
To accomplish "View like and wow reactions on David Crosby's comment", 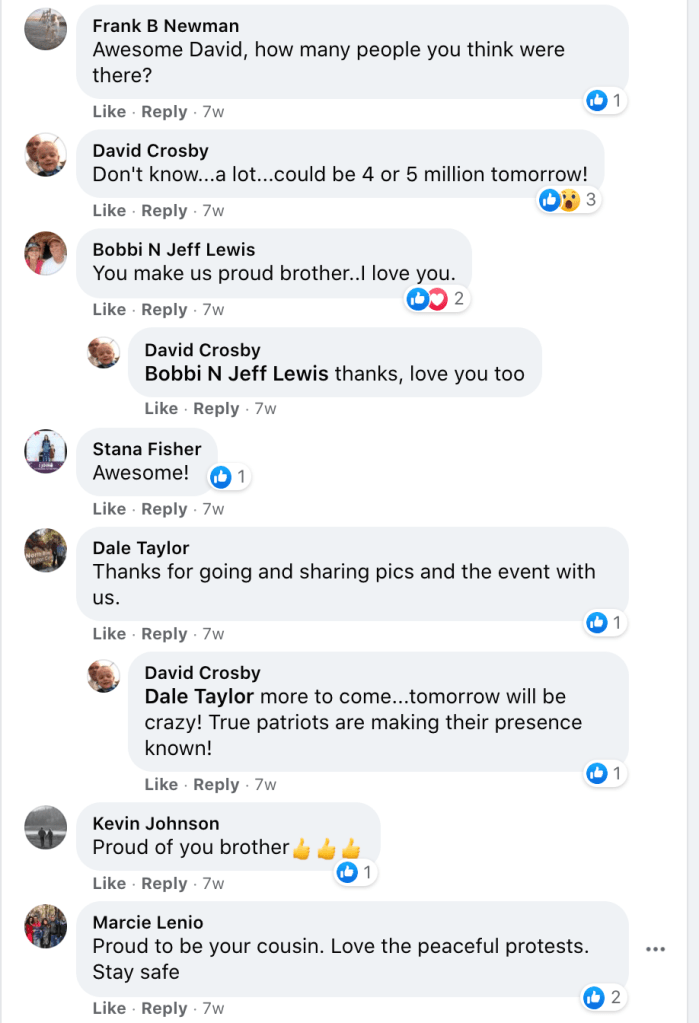I will click(x=568, y=200).
